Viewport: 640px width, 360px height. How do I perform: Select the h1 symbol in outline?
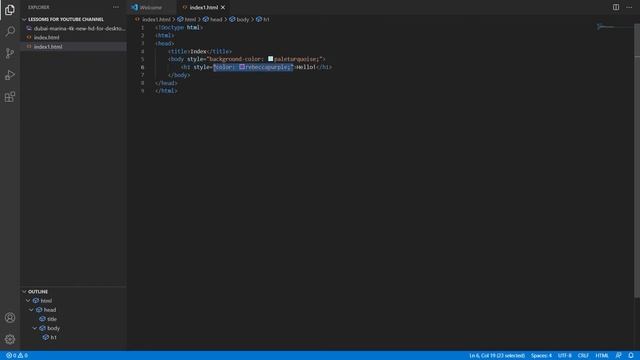[53, 338]
